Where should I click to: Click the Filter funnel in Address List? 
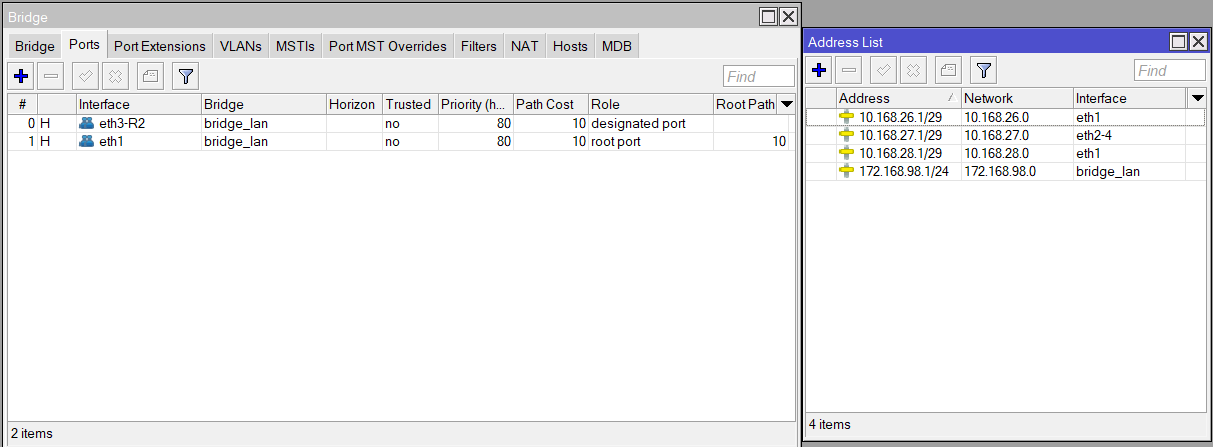click(x=983, y=70)
